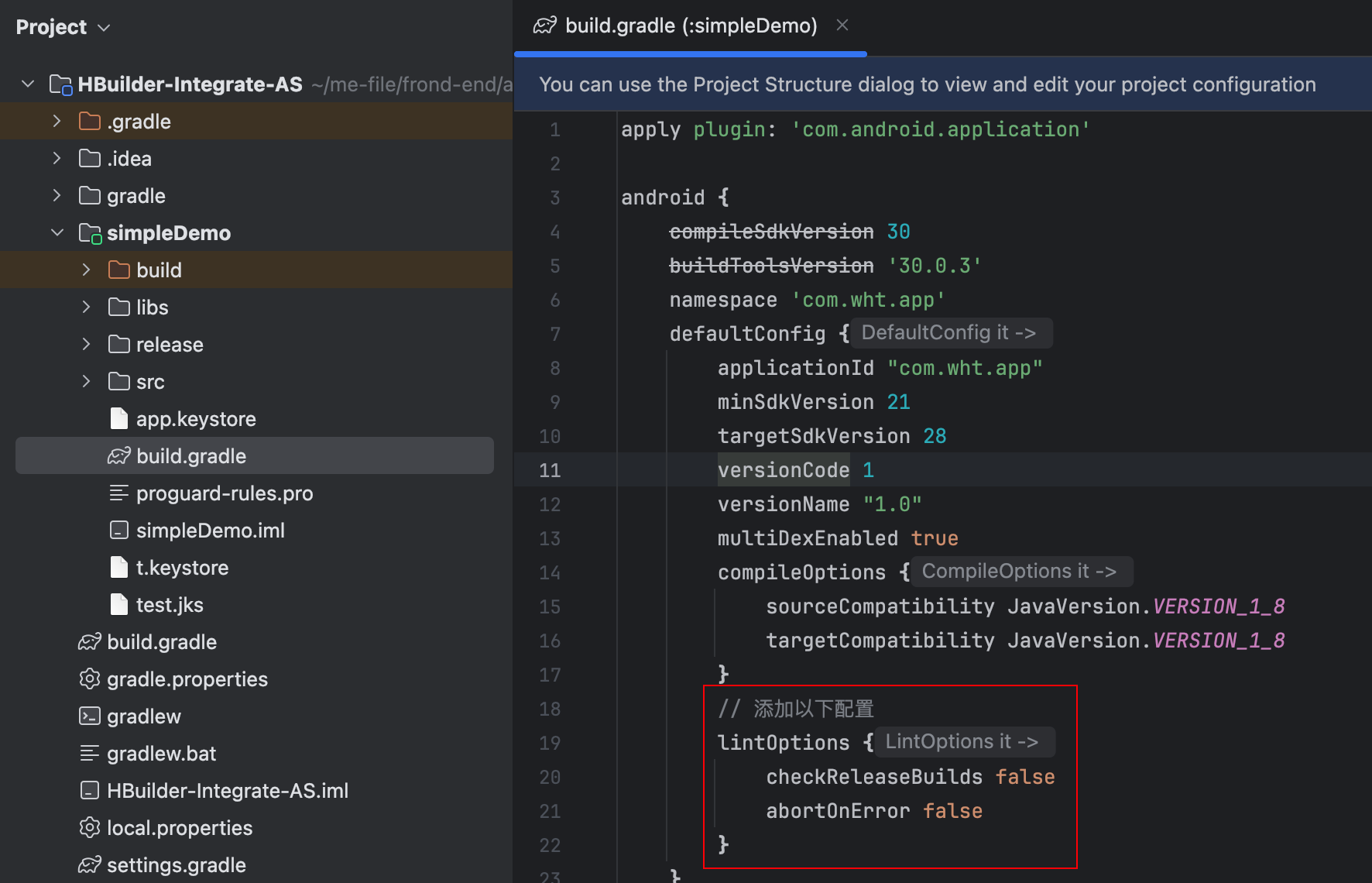Click the file icon next to t.keystore
Image resolution: width=1372 pixels, height=883 pixels.
pos(118,567)
